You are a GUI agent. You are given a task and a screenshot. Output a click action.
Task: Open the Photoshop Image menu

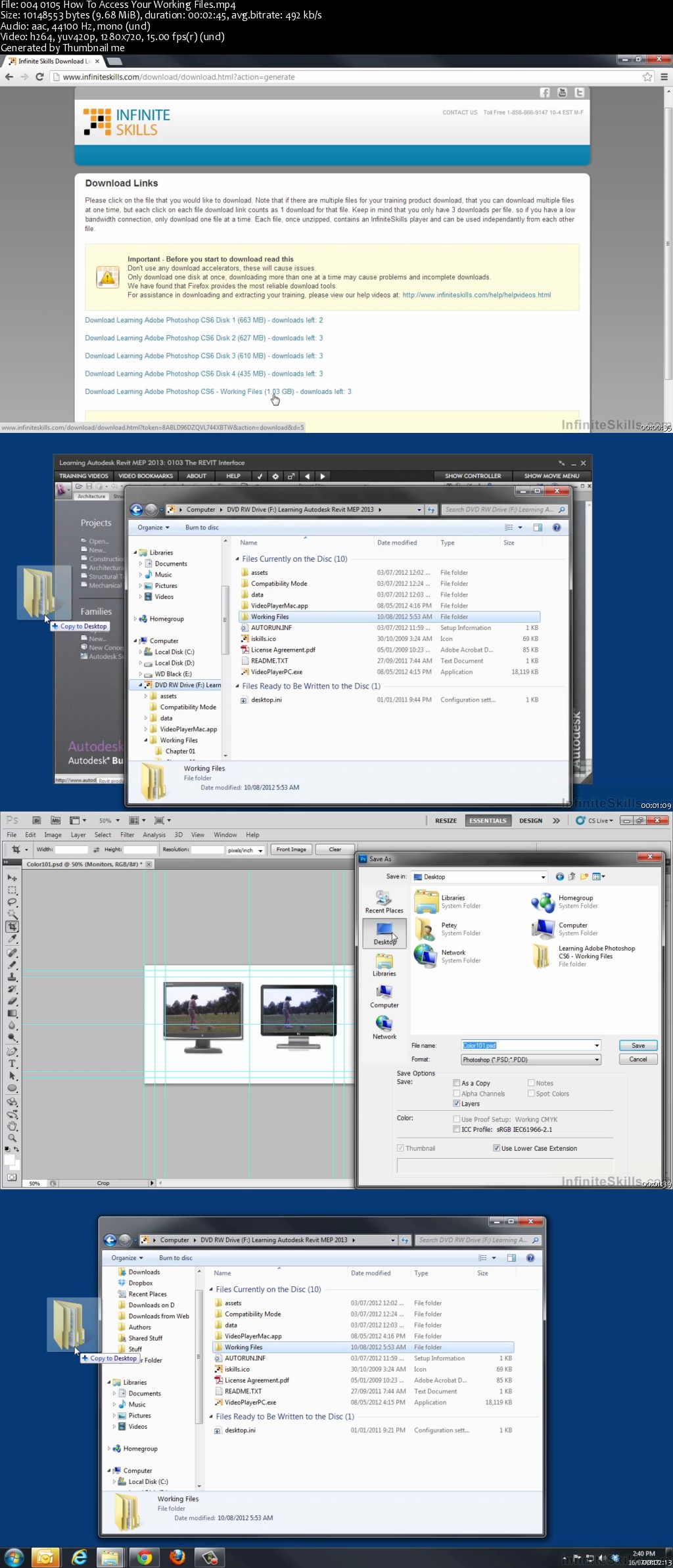[x=53, y=835]
